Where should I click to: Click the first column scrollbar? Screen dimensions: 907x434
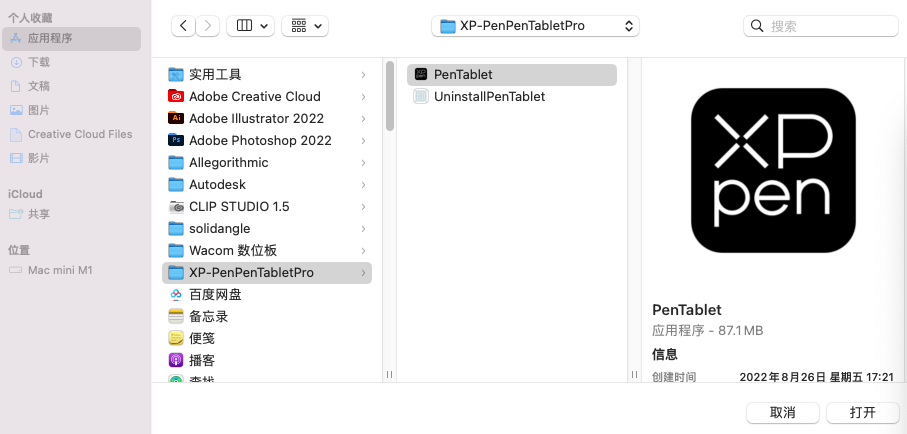point(390,96)
